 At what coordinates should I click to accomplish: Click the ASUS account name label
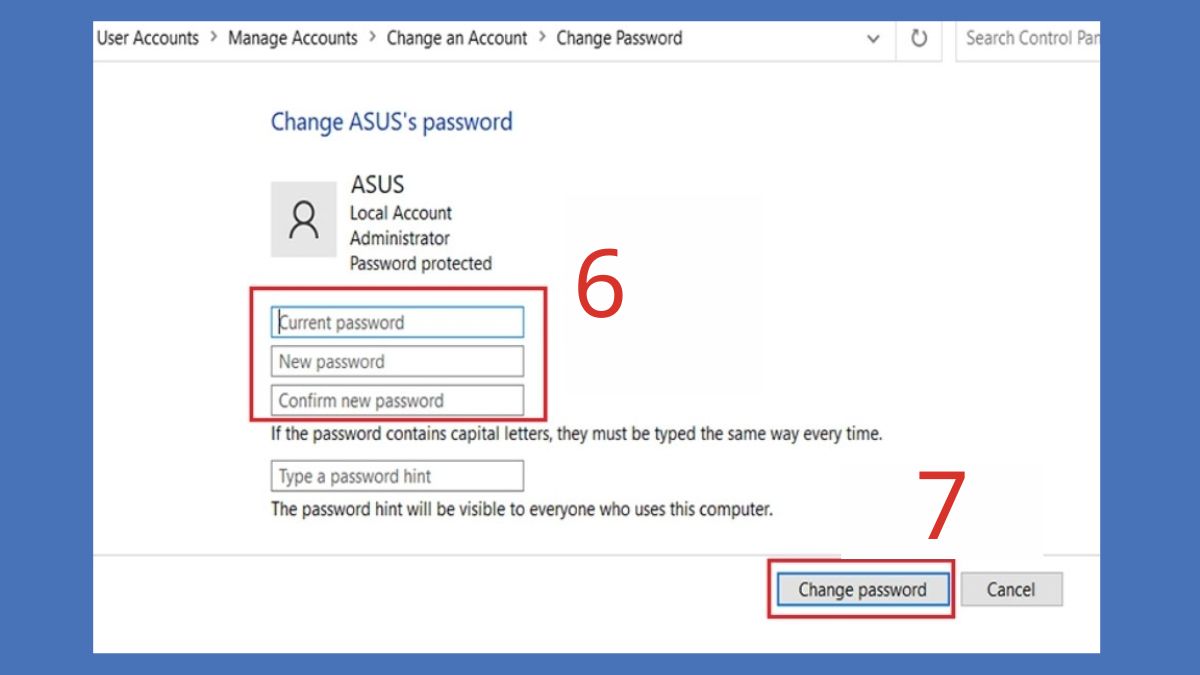pos(377,185)
